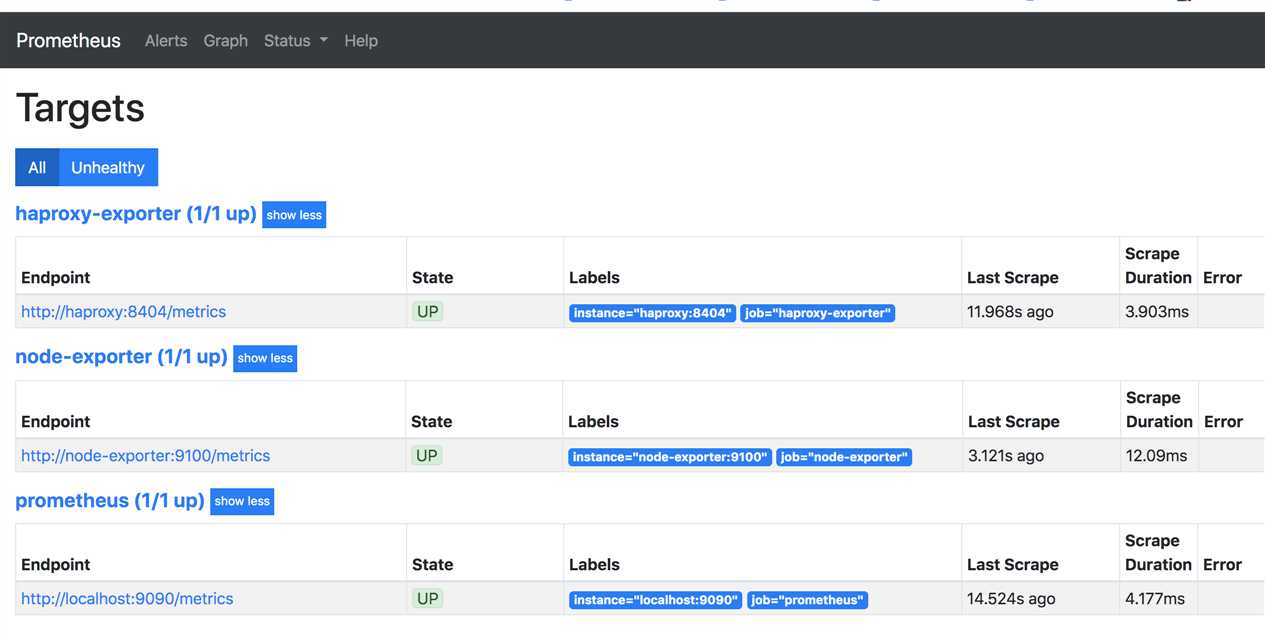
Task: Open http://haproxy:8404/metrics endpoint
Action: (124, 312)
